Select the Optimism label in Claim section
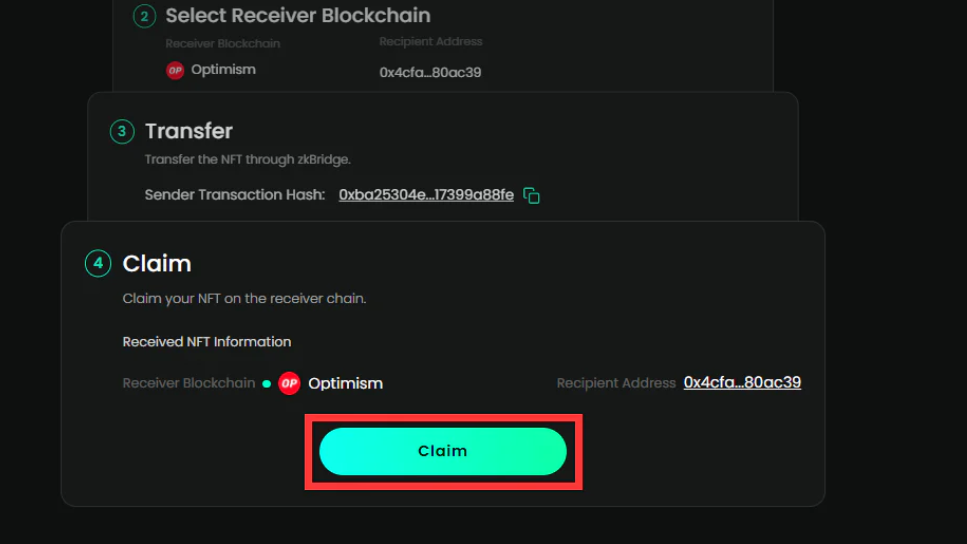 [x=345, y=384]
